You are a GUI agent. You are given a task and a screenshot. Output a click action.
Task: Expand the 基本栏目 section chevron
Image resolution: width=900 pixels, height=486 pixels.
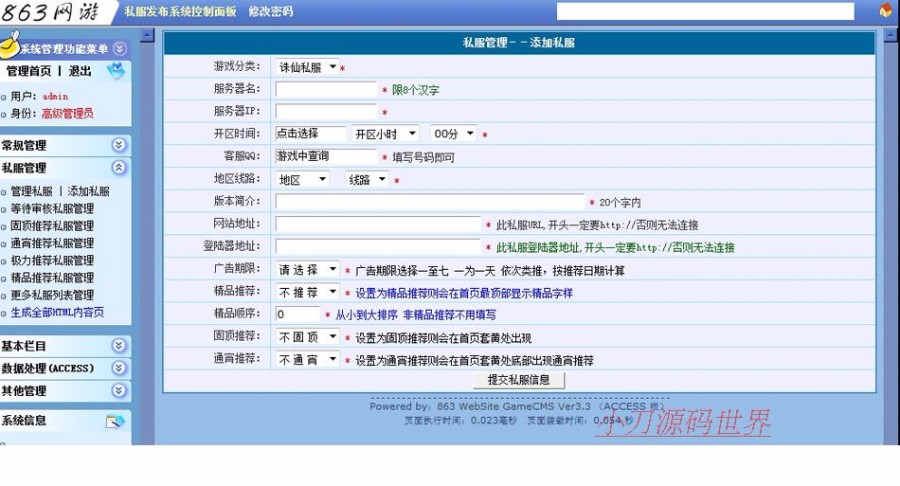[119, 345]
